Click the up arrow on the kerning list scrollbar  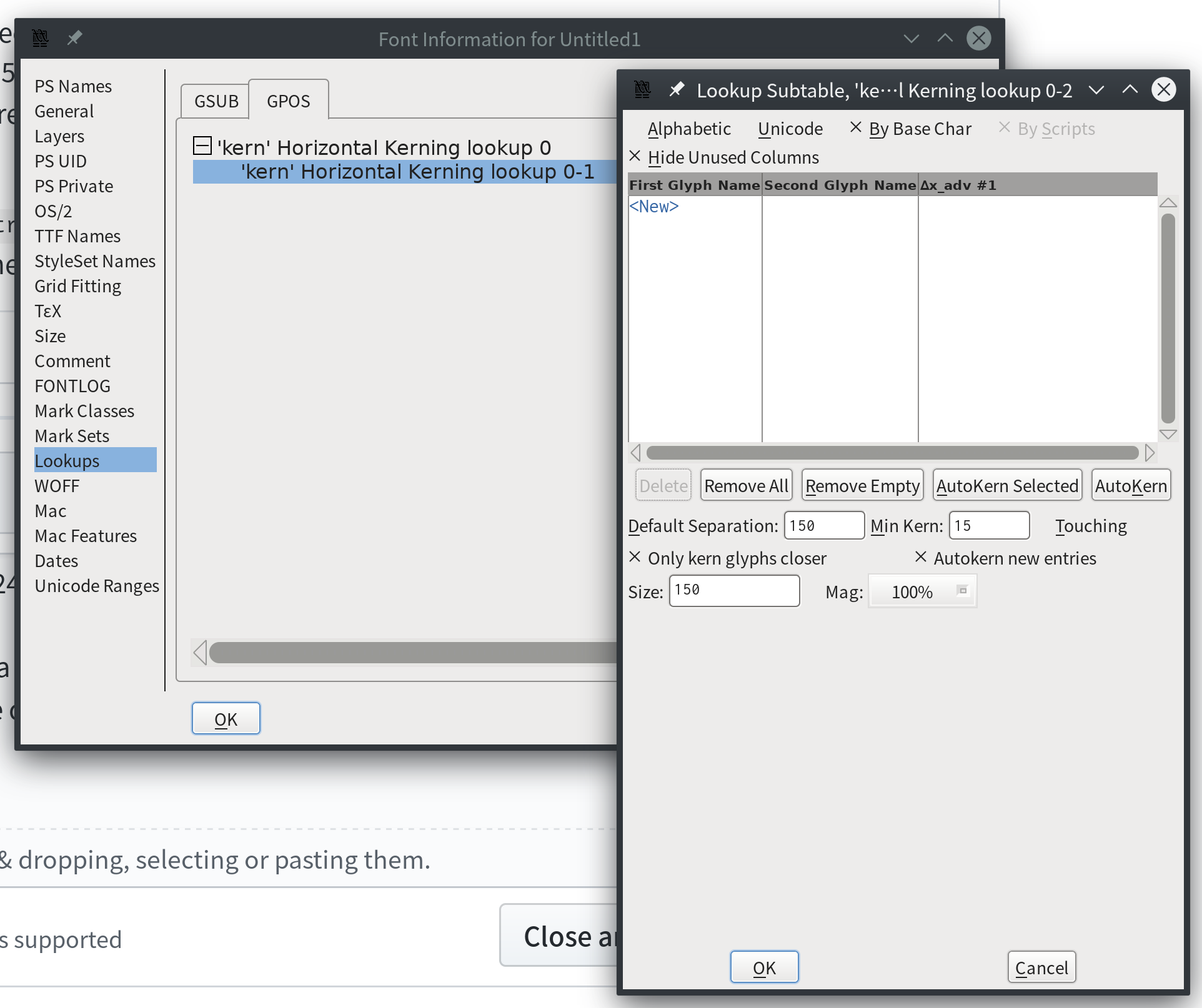[1169, 202]
